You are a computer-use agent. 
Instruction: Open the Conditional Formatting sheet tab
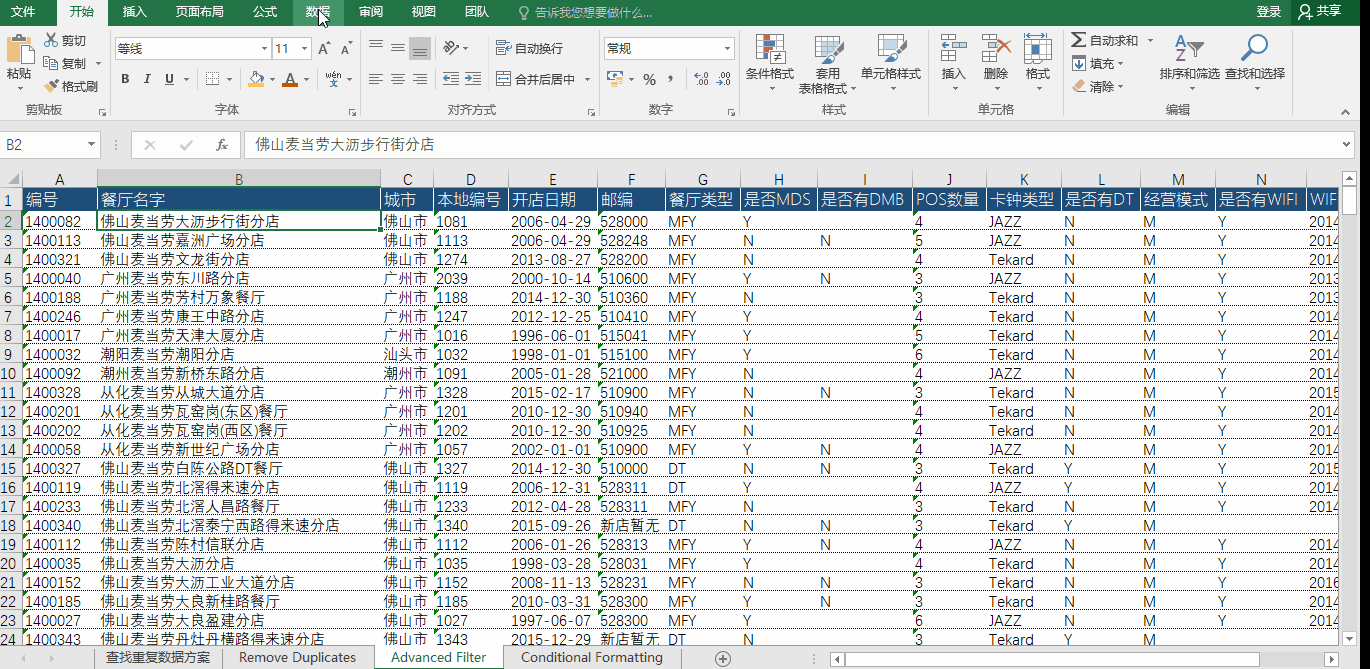(x=592, y=658)
